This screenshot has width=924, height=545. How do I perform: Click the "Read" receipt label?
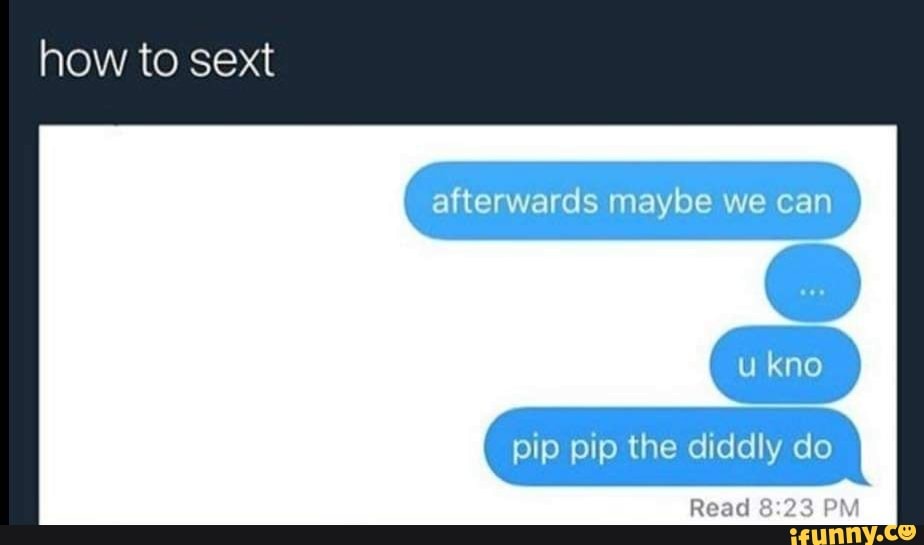click(720, 507)
